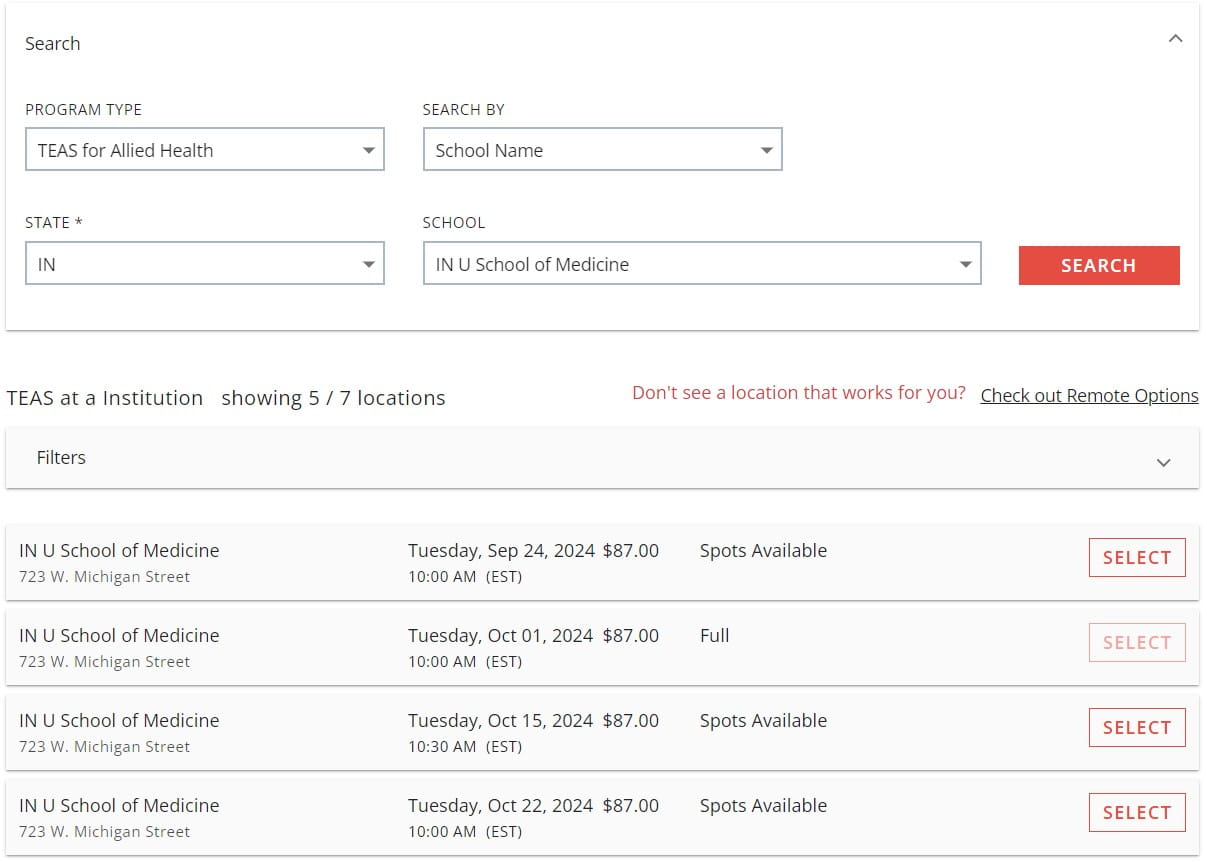Click the red SEARCH button
The image size is (1207, 862).
coord(1098,265)
